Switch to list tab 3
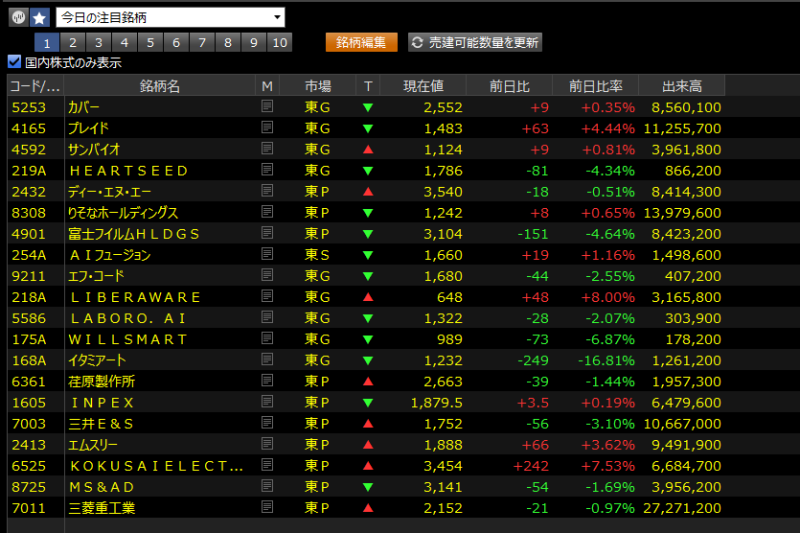 [x=99, y=42]
